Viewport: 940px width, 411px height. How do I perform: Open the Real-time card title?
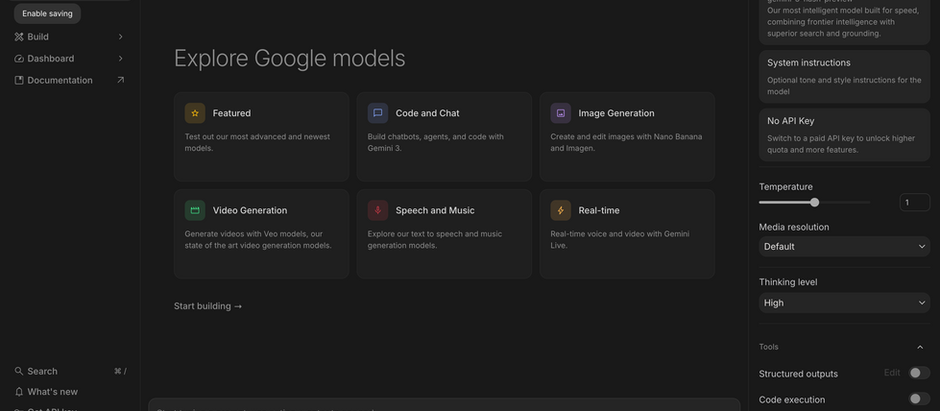(x=599, y=211)
